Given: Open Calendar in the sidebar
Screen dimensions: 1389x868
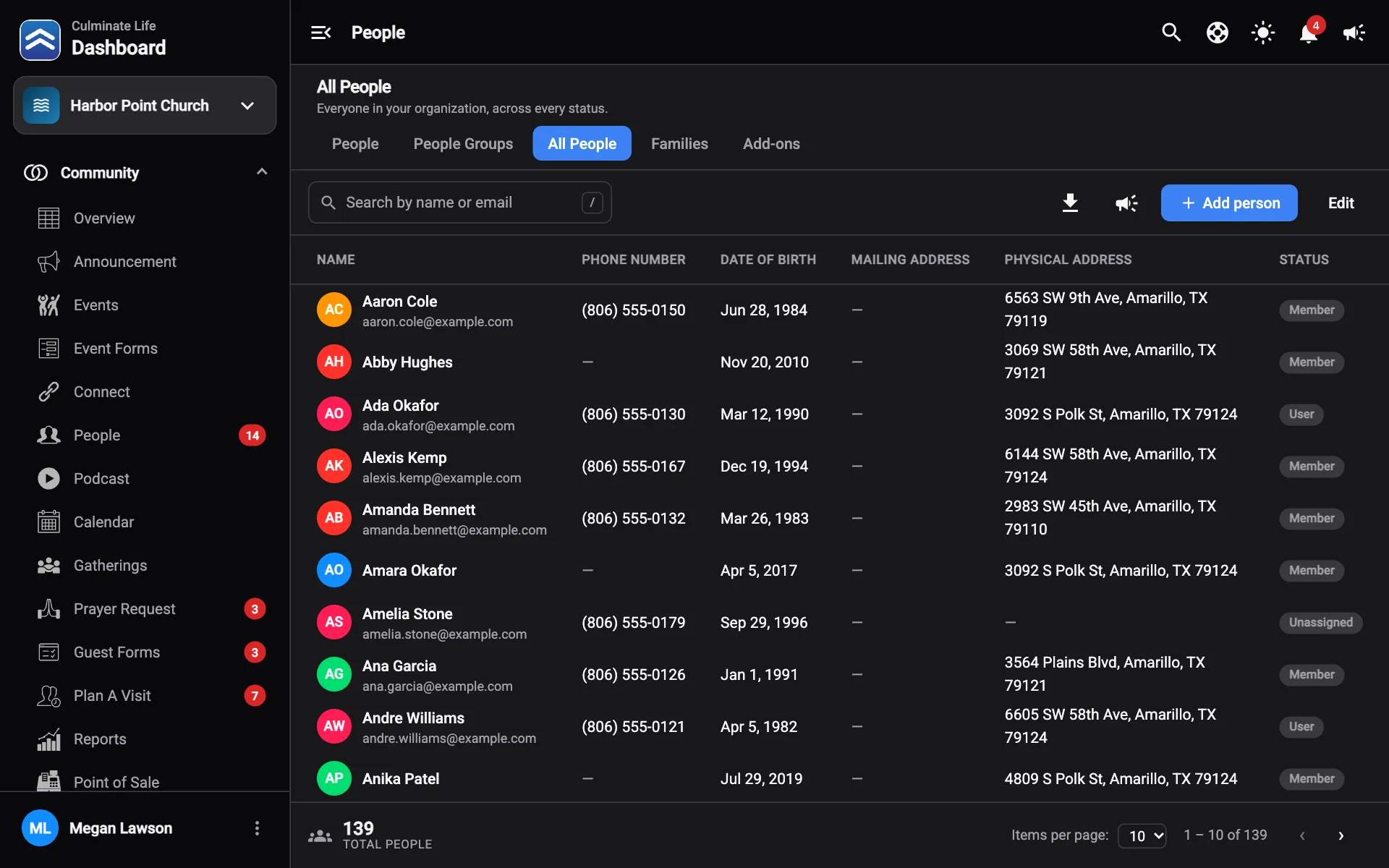Looking at the screenshot, I should 145,522.
